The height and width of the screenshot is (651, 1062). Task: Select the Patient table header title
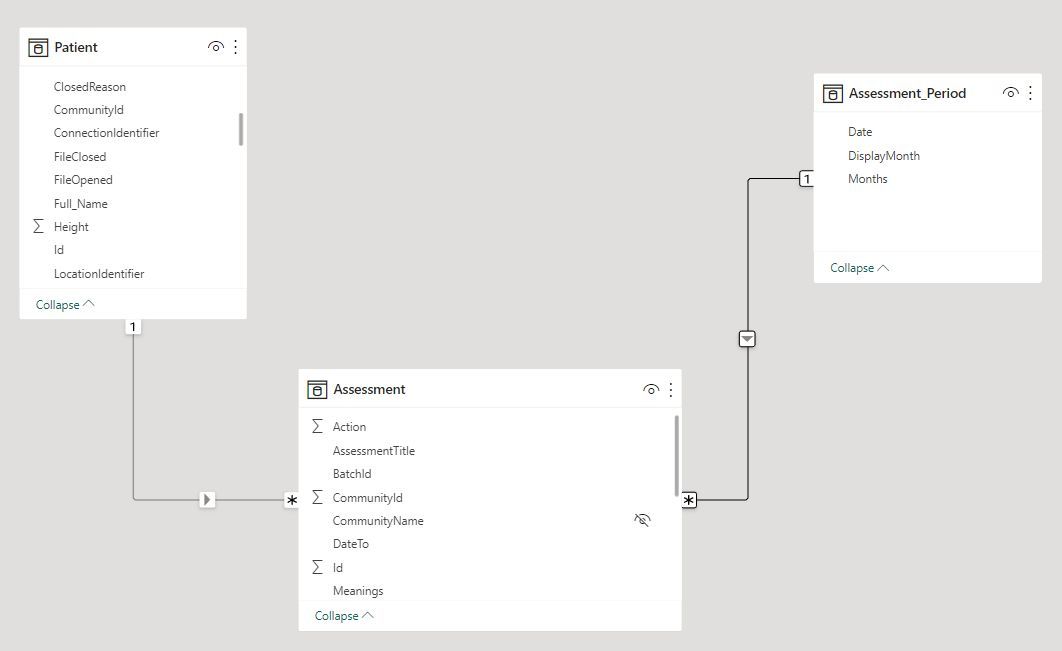coord(76,47)
